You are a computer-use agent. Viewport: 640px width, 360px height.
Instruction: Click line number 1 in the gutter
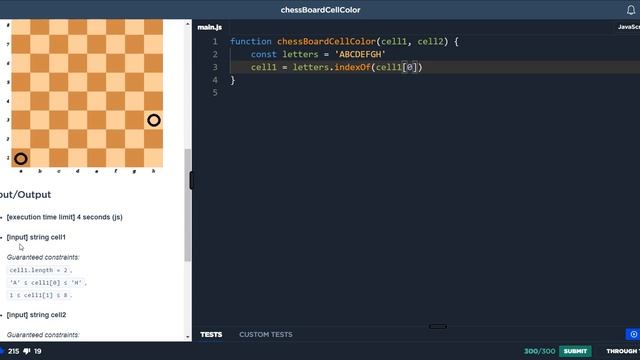[215, 42]
